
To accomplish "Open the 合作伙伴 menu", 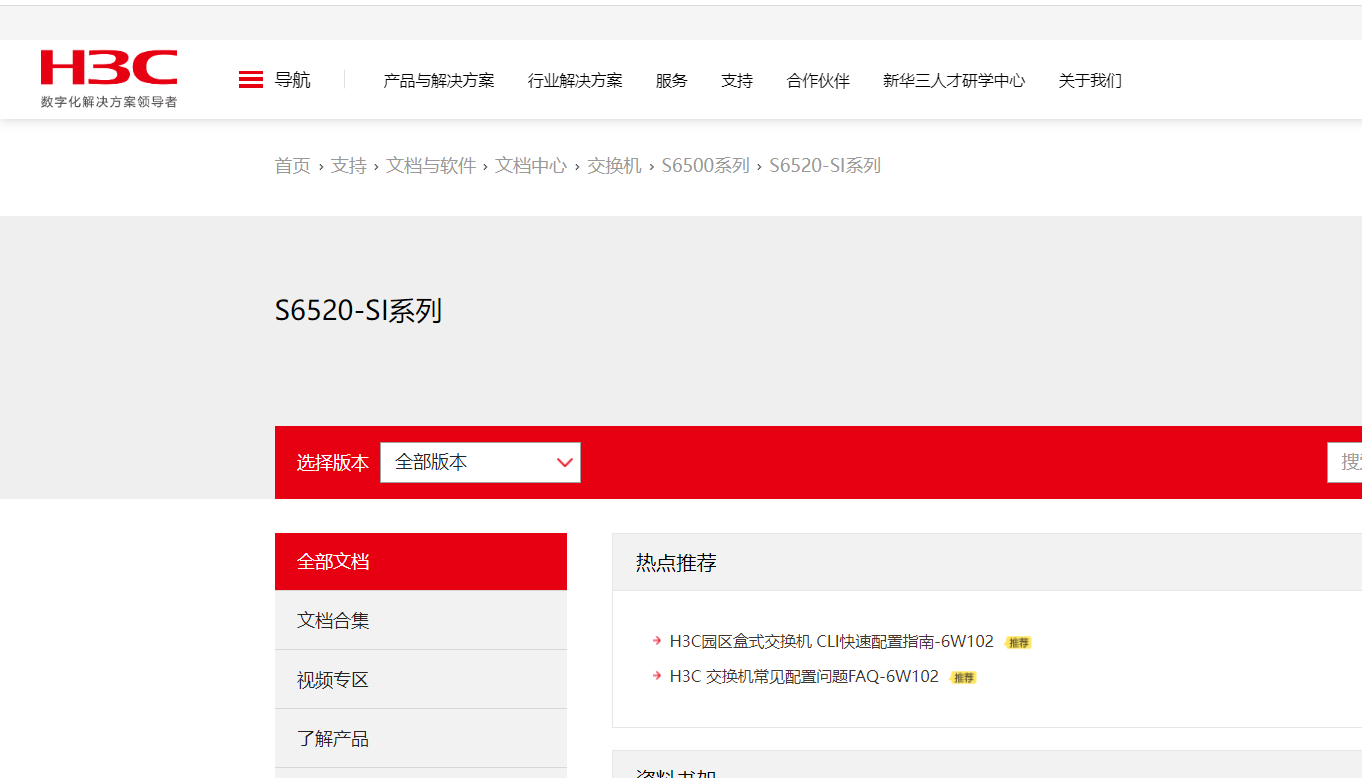I will coord(818,81).
